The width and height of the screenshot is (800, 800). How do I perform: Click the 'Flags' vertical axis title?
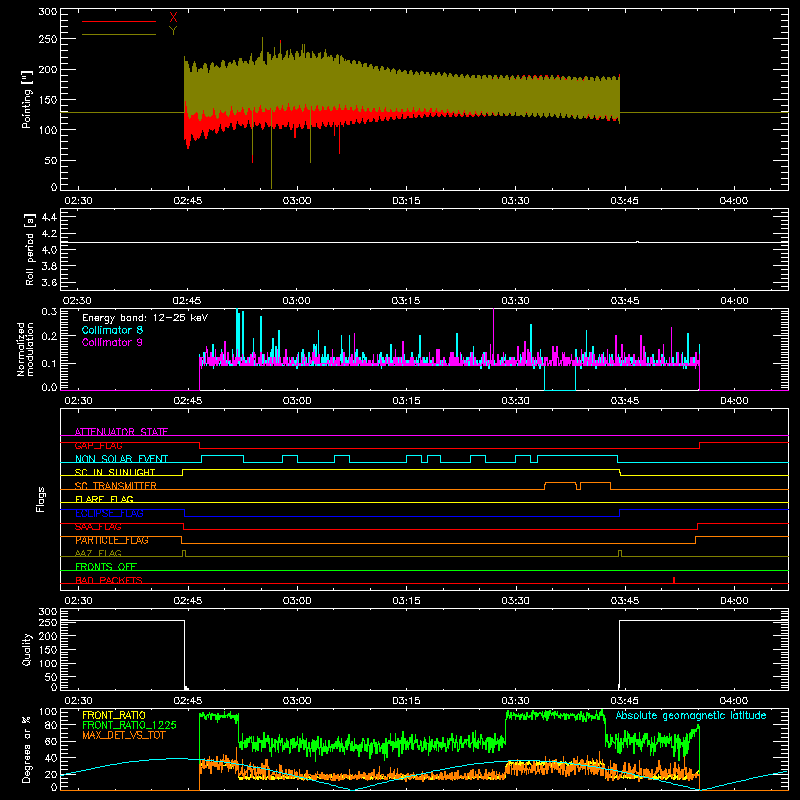tap(41, 499)
